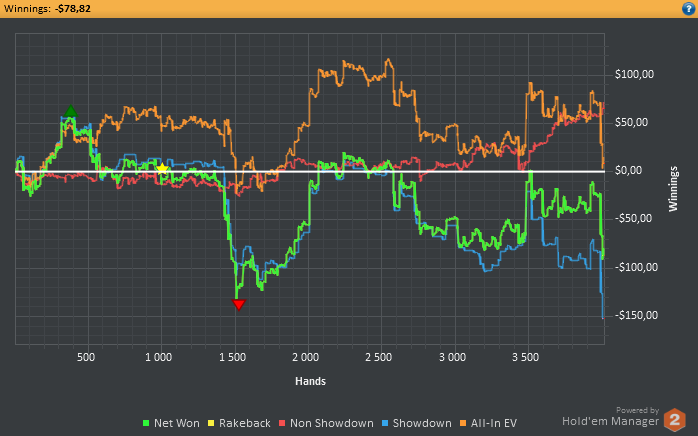This screenshot has height=436, width=698.
Task: Click the $0,00 axis label
Action: click(x=628, y=171)
